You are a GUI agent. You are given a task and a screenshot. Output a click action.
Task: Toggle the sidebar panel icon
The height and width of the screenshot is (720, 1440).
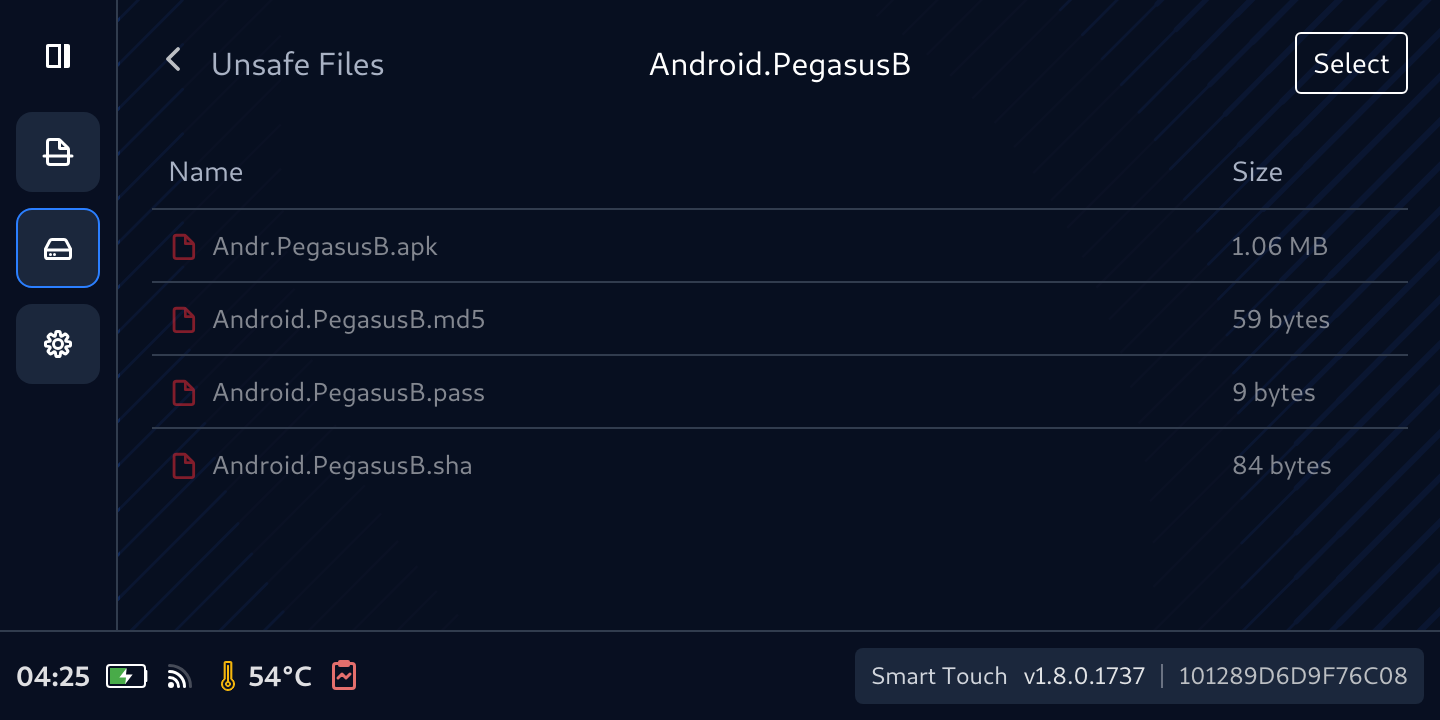[58, 56]
